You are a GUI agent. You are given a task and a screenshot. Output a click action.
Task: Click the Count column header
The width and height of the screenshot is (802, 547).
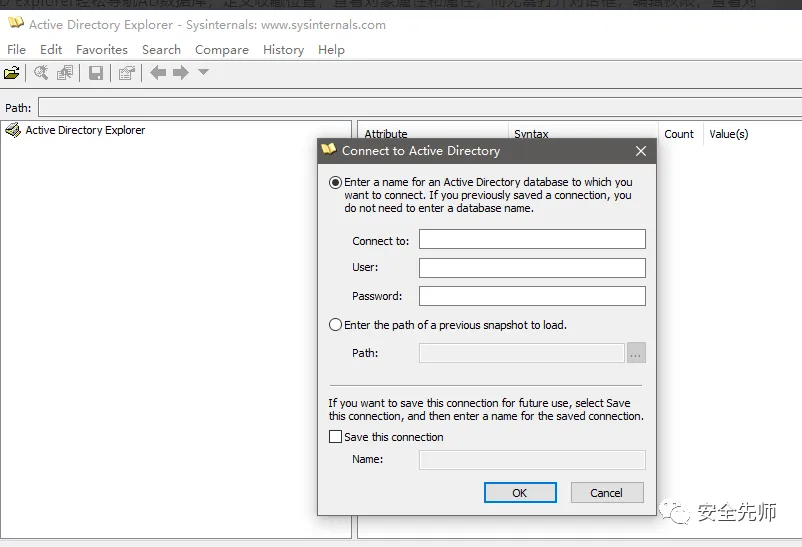pyautogui.click(x=680, y=134)
